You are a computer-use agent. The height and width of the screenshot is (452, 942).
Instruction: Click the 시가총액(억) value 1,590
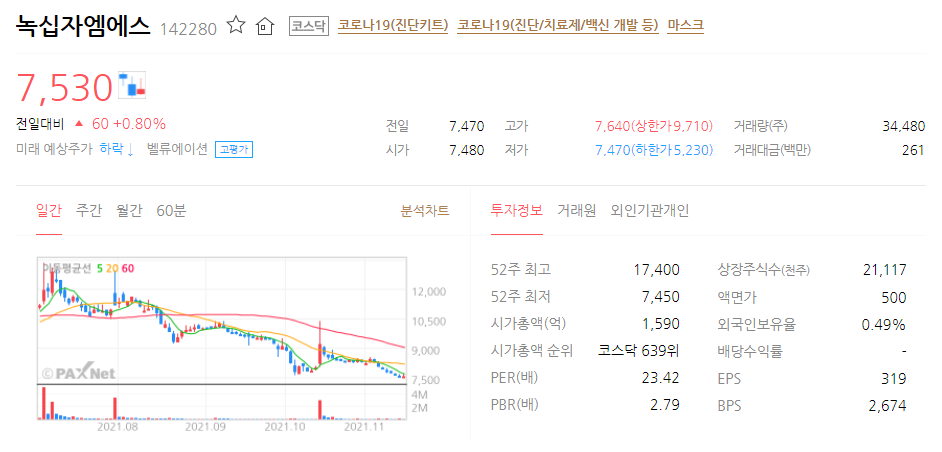tap(661, 324)
